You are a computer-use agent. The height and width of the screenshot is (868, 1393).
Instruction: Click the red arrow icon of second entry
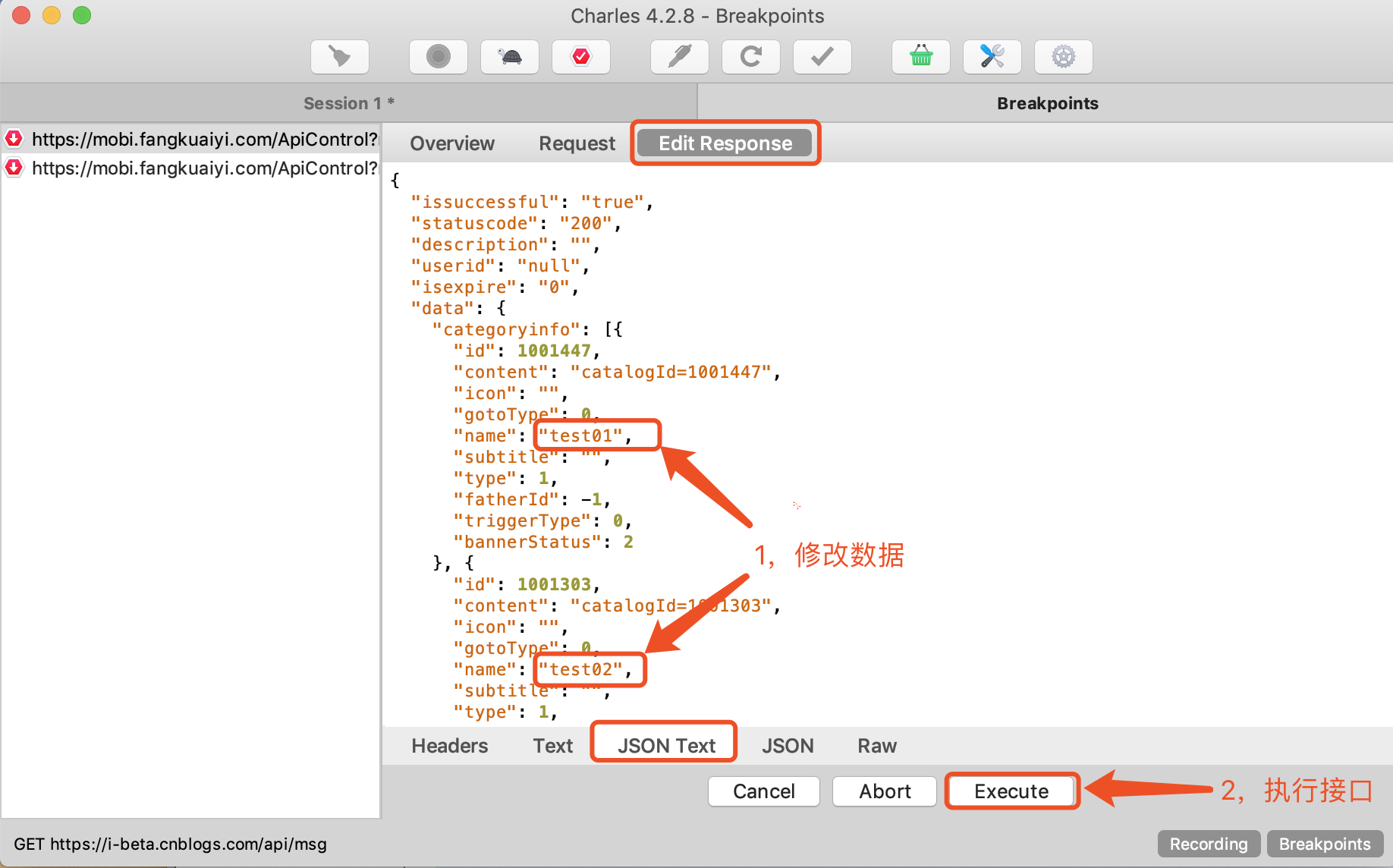14,167
